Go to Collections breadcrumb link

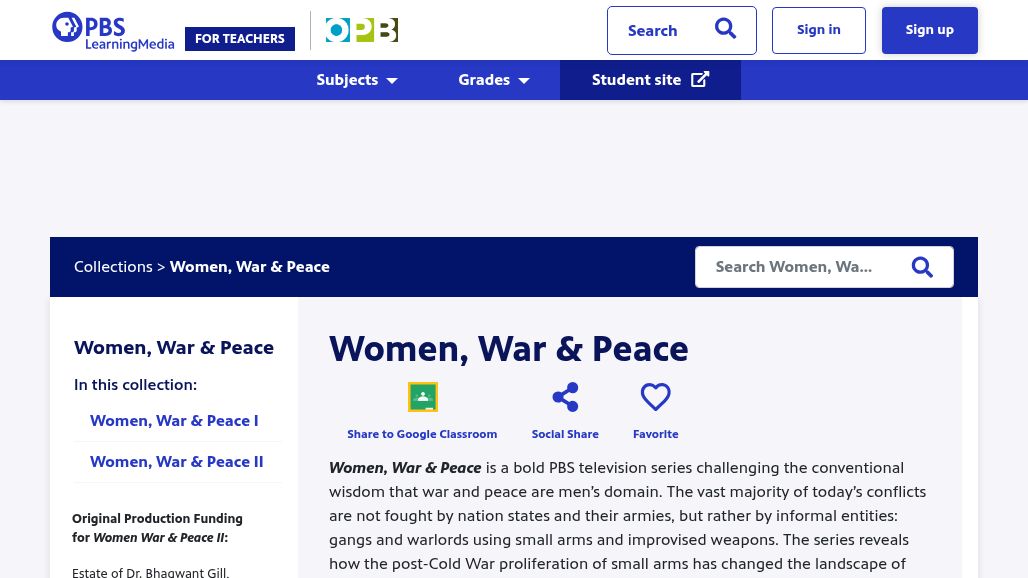point(113,267)
